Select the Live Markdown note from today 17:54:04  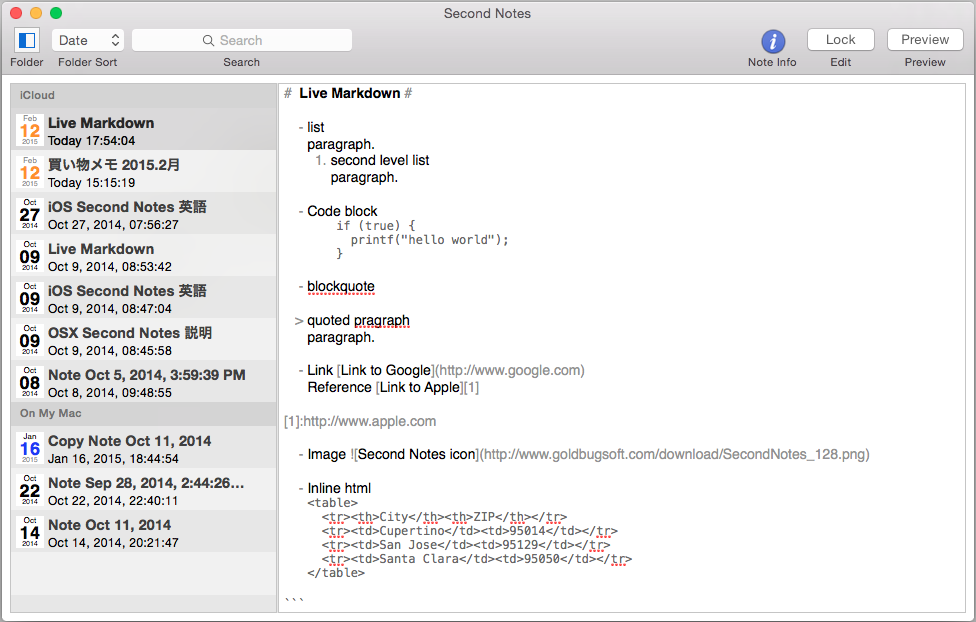click(x=144, y=130)
